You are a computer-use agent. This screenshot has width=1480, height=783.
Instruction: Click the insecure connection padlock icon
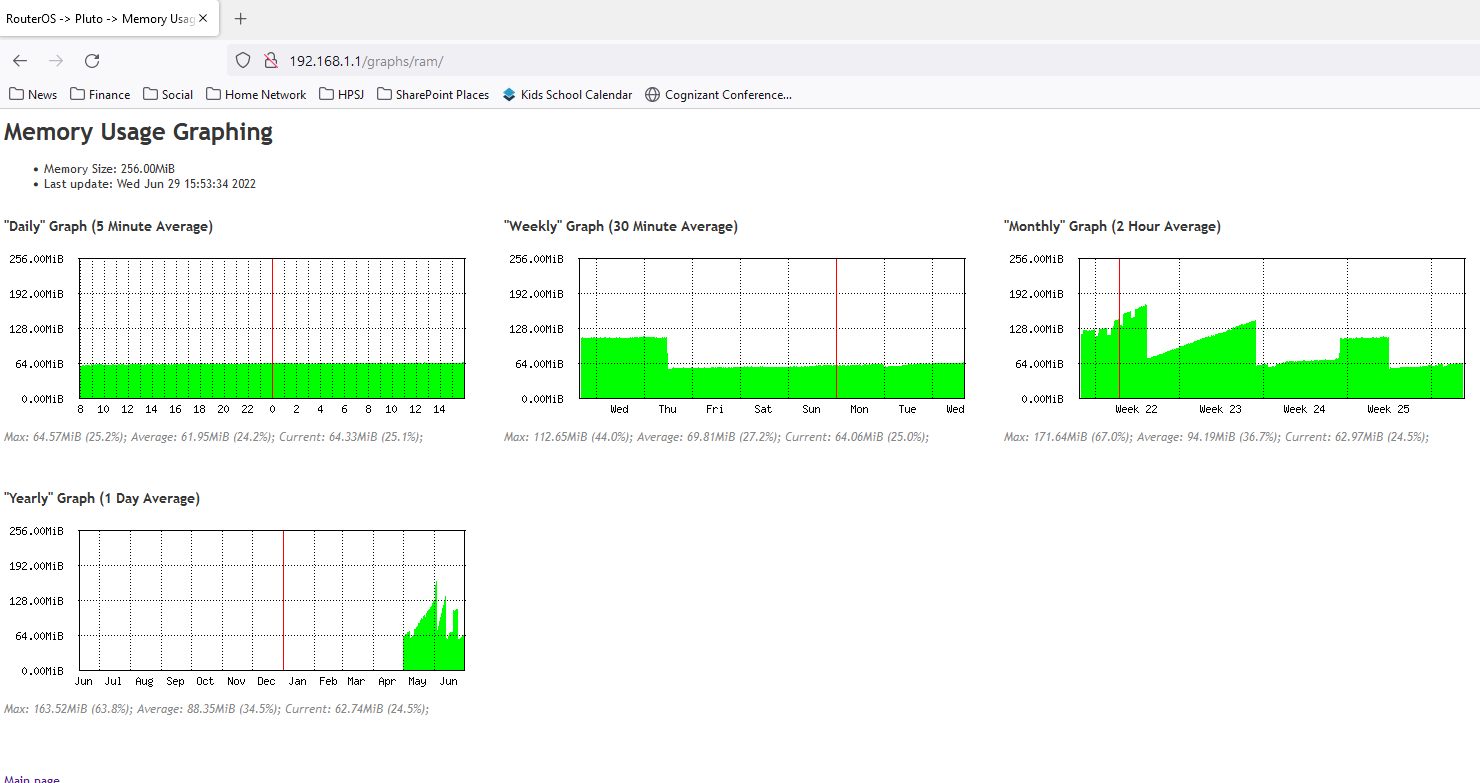pyautogui.click(x=270, y=61)
